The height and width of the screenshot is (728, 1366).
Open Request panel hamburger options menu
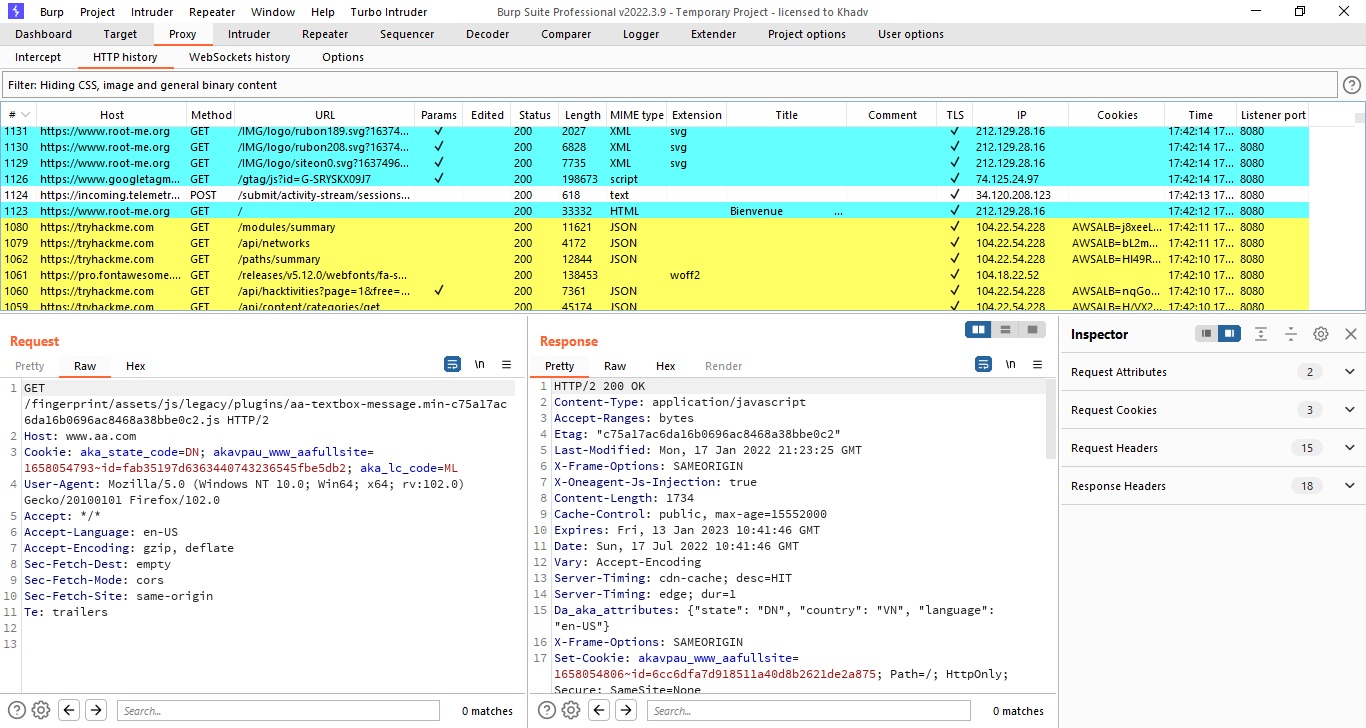pyautogui.click(x=506, y=365)
